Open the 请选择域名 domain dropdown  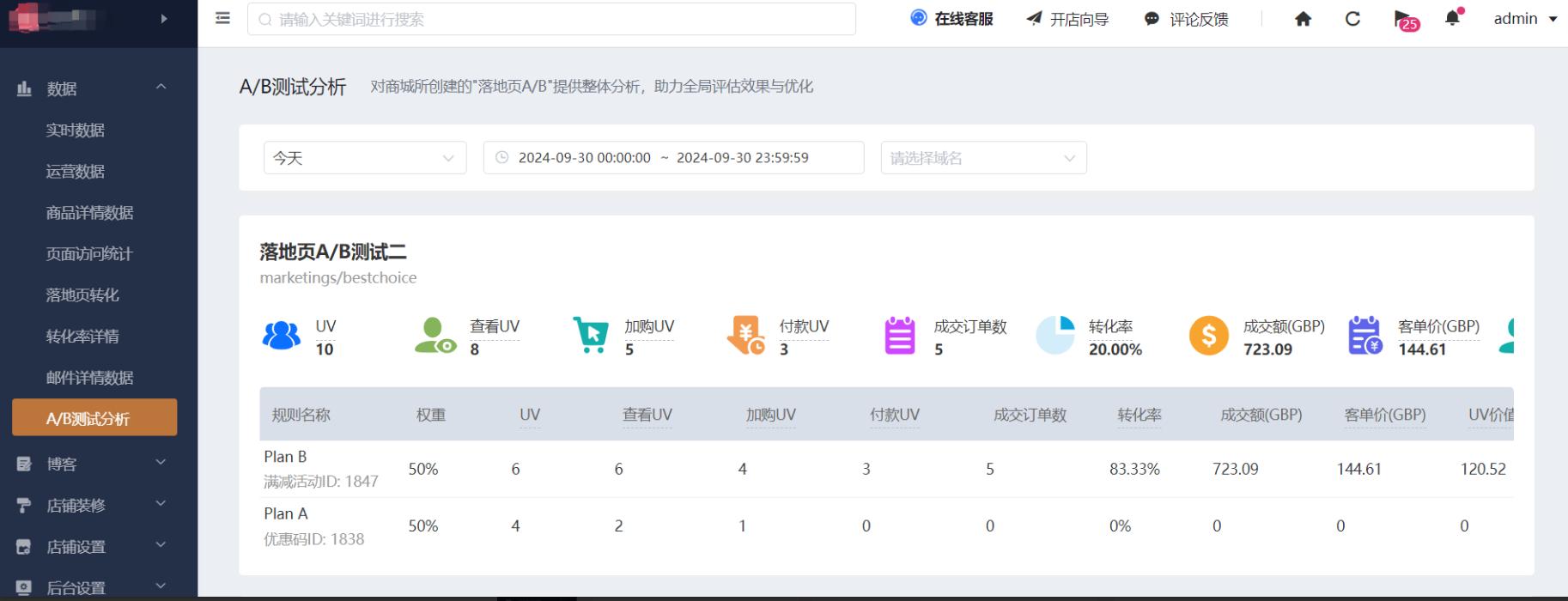[x=982, y=158]
